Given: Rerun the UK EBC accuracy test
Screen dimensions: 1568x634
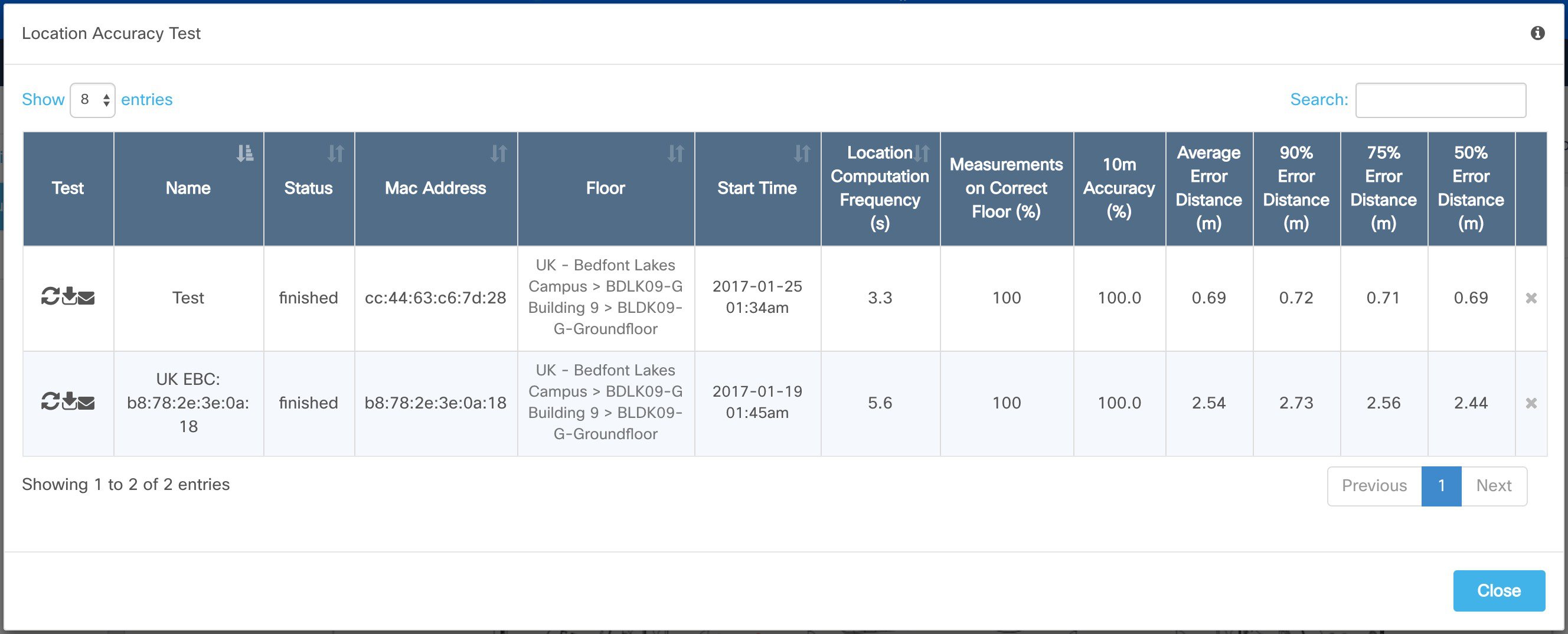Looking at the screenshot, I should coord(50,401).
